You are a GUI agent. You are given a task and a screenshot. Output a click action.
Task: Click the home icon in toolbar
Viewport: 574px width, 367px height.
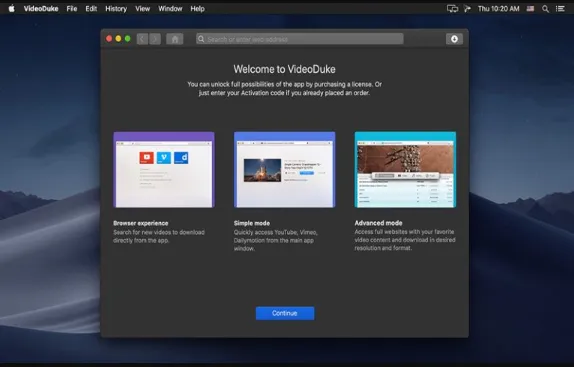[175, 39]
